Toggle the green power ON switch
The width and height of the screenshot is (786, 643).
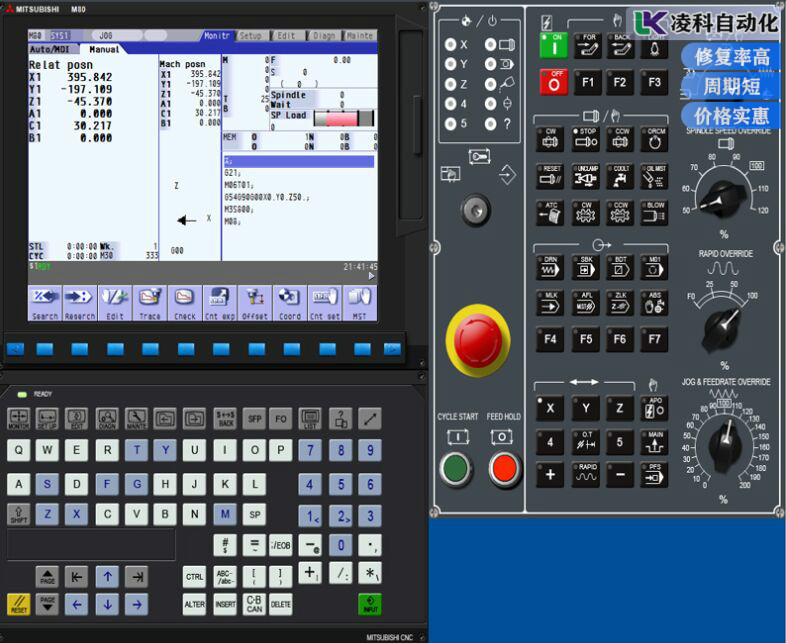553,46
